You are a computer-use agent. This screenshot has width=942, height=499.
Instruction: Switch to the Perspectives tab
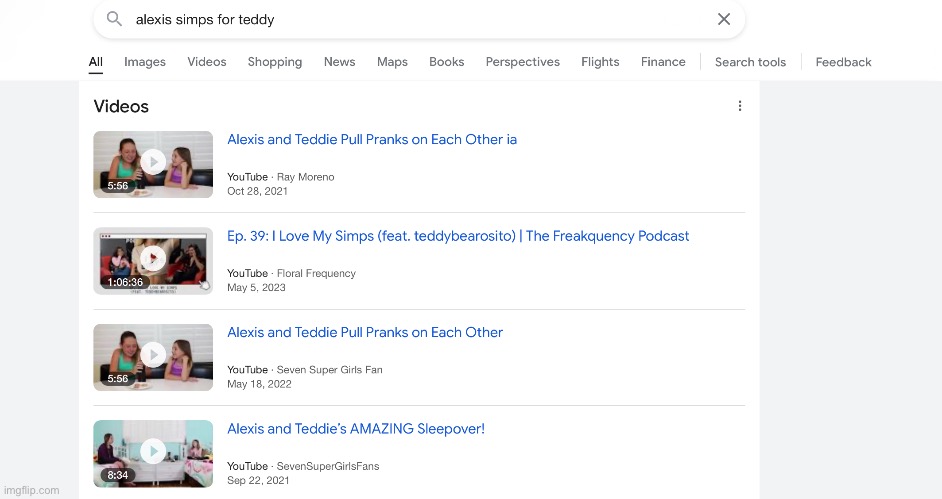[522, 62]
